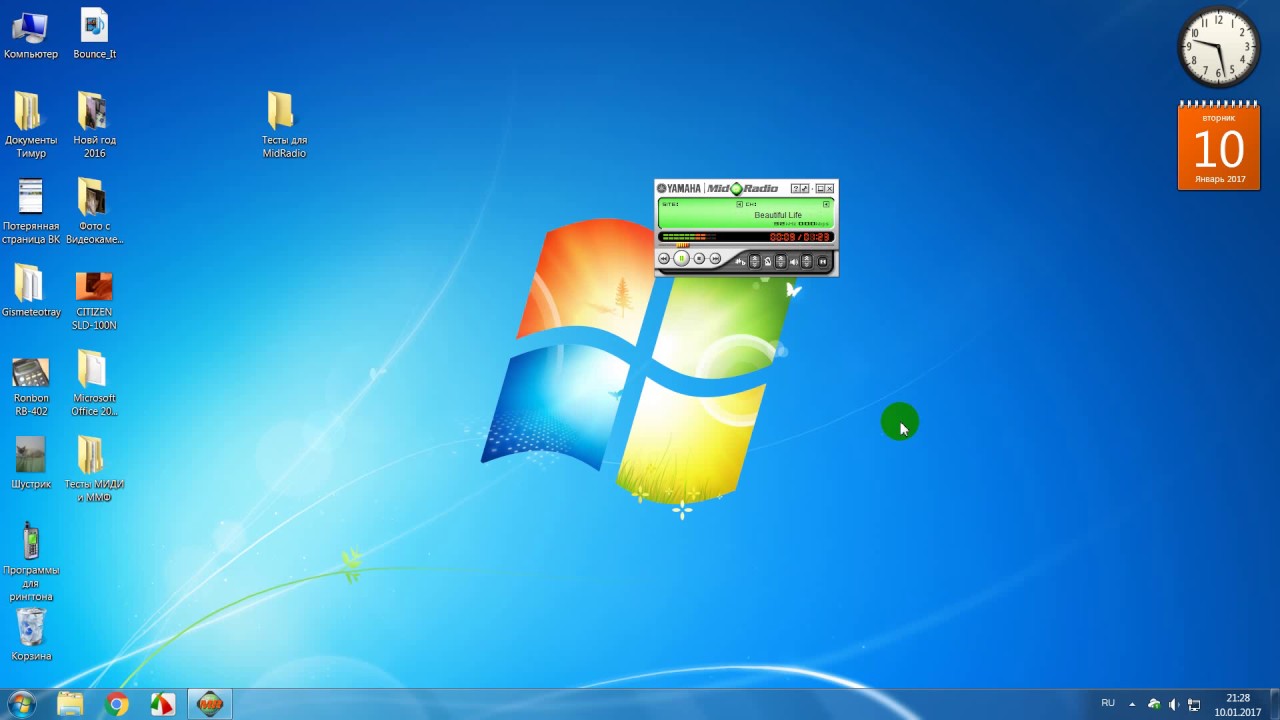This screenshot has height=720, width=1280.
Task: Click the Show desktop strip beside the clock
Action: 1274,704
